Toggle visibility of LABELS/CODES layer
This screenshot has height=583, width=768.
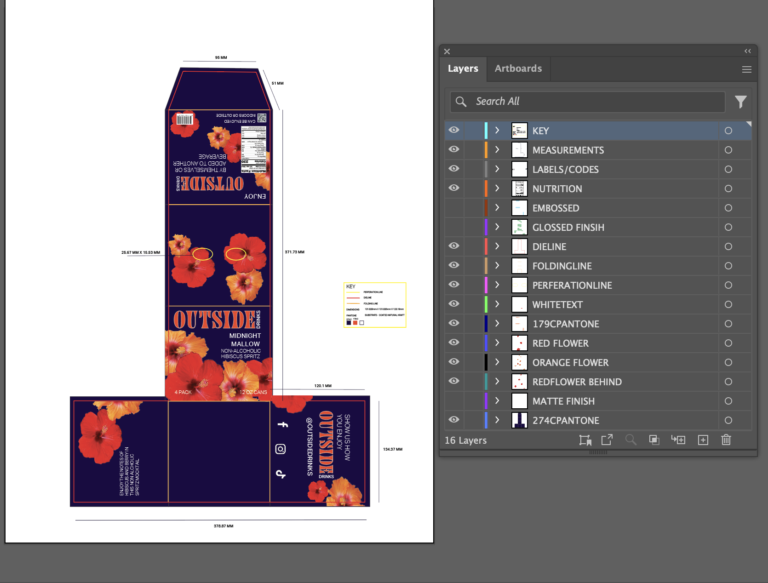pyautogui.click(x=454, y=169)
